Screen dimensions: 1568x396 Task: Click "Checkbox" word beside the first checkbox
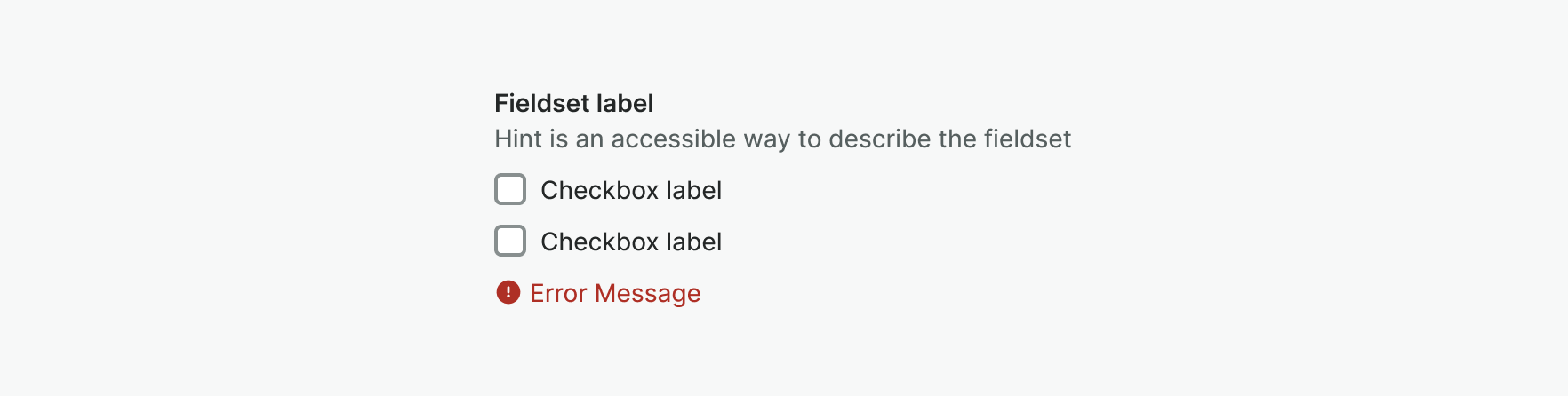(599, 190)
